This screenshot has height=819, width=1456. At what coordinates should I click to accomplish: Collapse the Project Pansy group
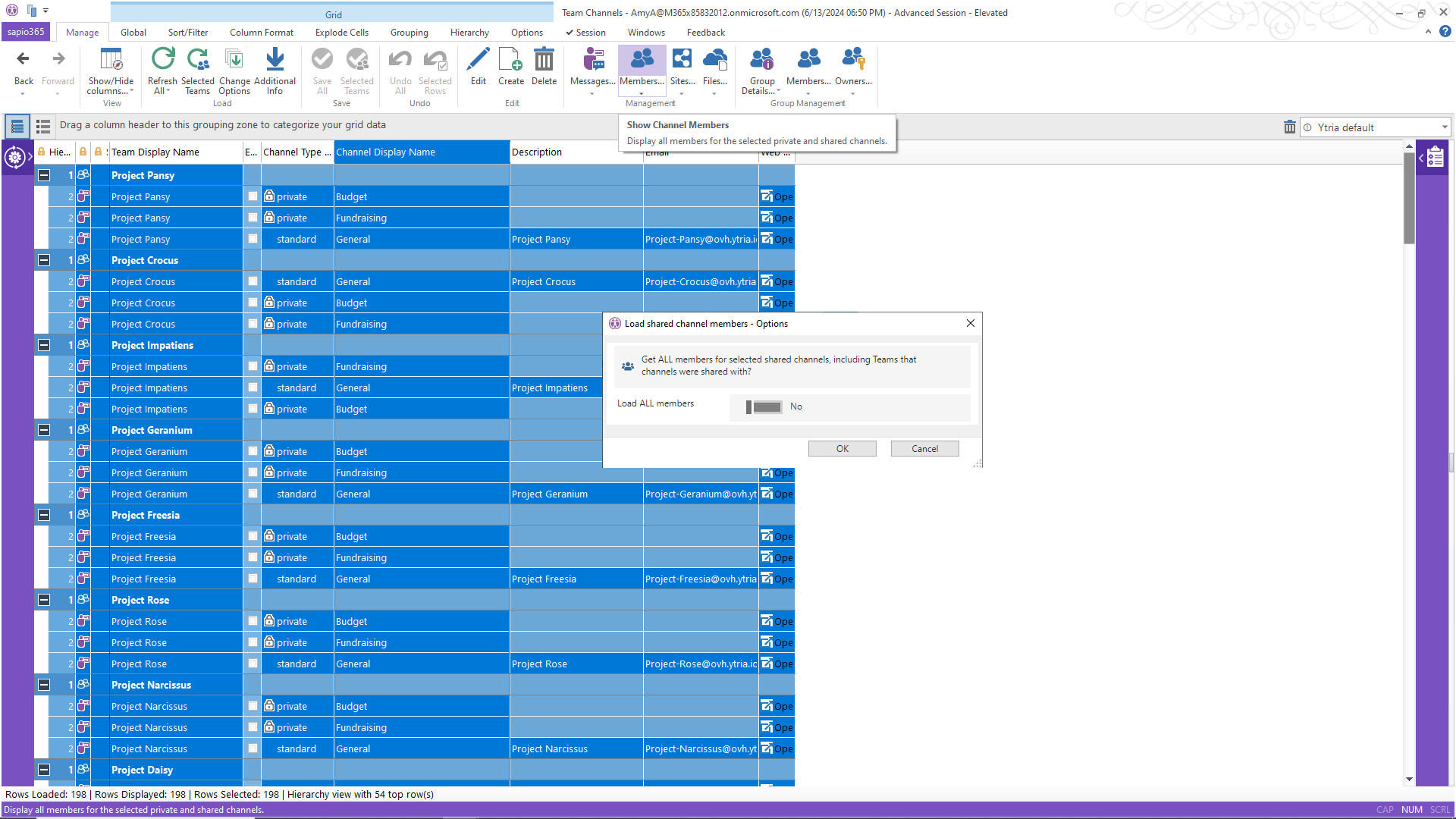(x=44, y=175)
